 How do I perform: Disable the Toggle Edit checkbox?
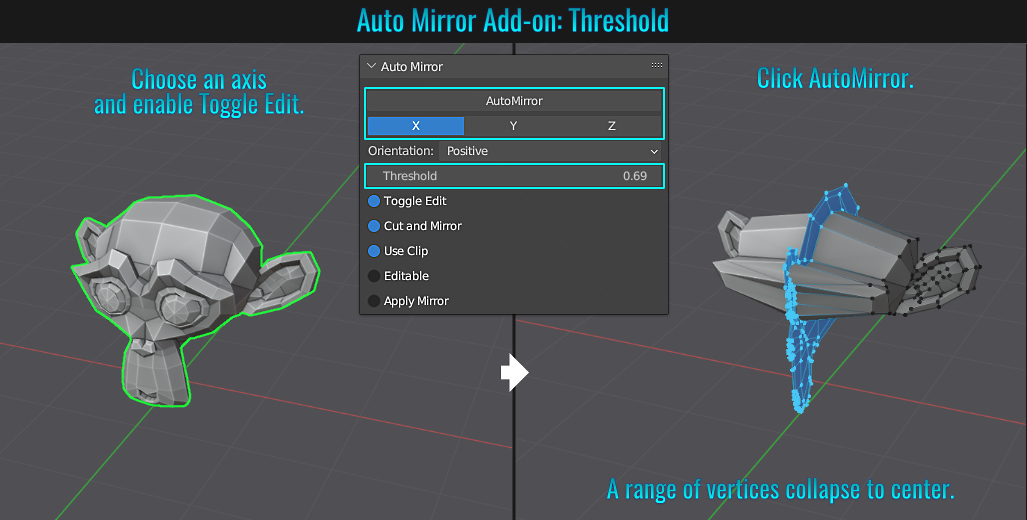(374, 201)
